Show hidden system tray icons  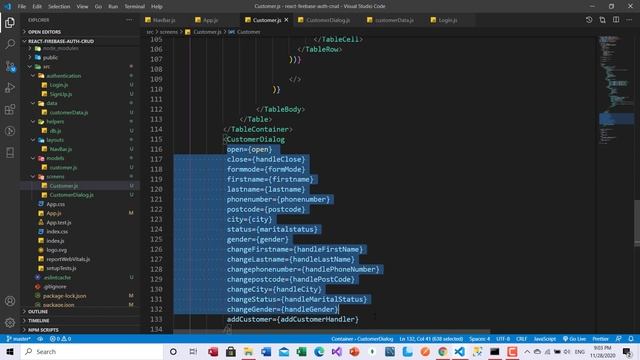[527, 351]
